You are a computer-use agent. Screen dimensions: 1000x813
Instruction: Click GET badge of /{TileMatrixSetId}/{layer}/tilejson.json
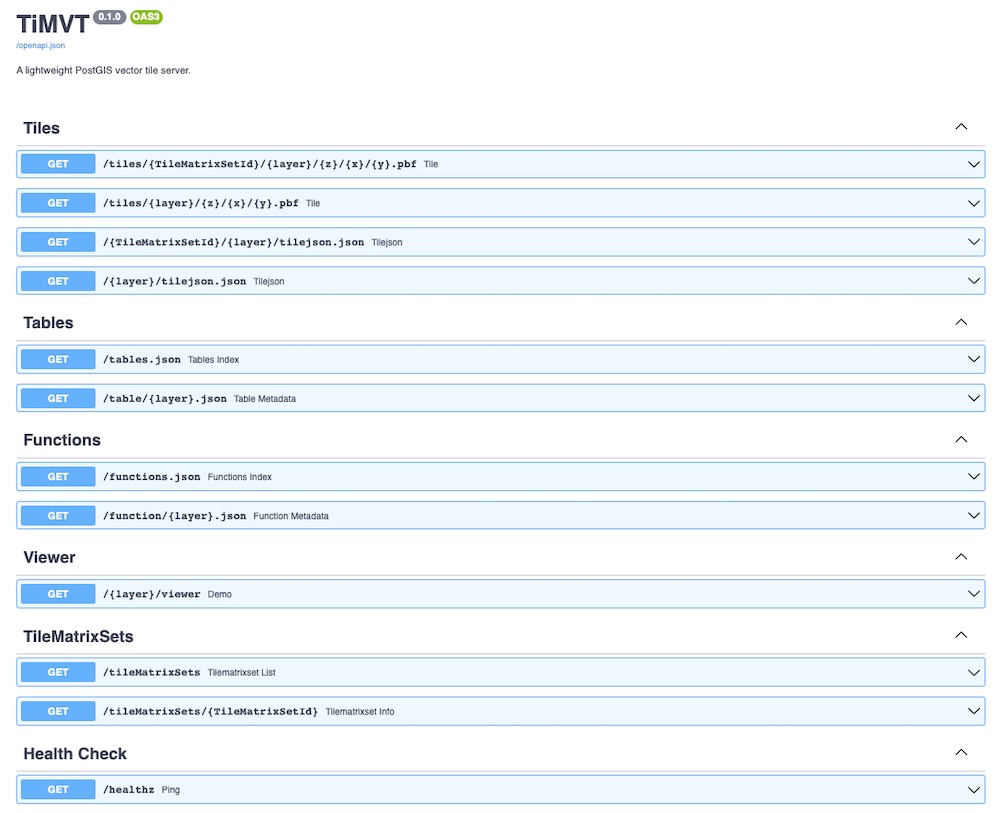(x=58, y=242)
